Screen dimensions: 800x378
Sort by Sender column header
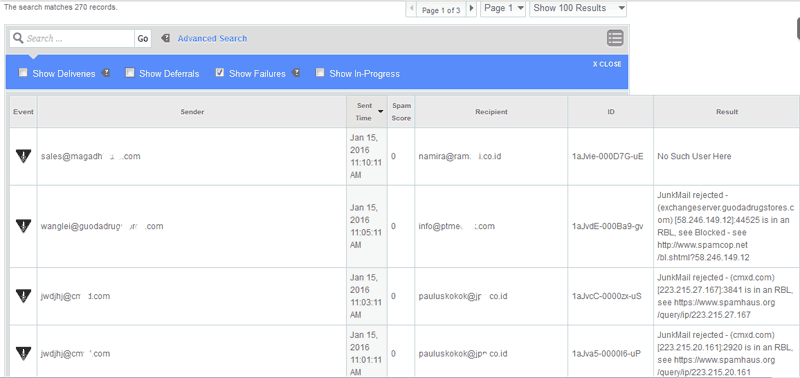click(192, 112)
